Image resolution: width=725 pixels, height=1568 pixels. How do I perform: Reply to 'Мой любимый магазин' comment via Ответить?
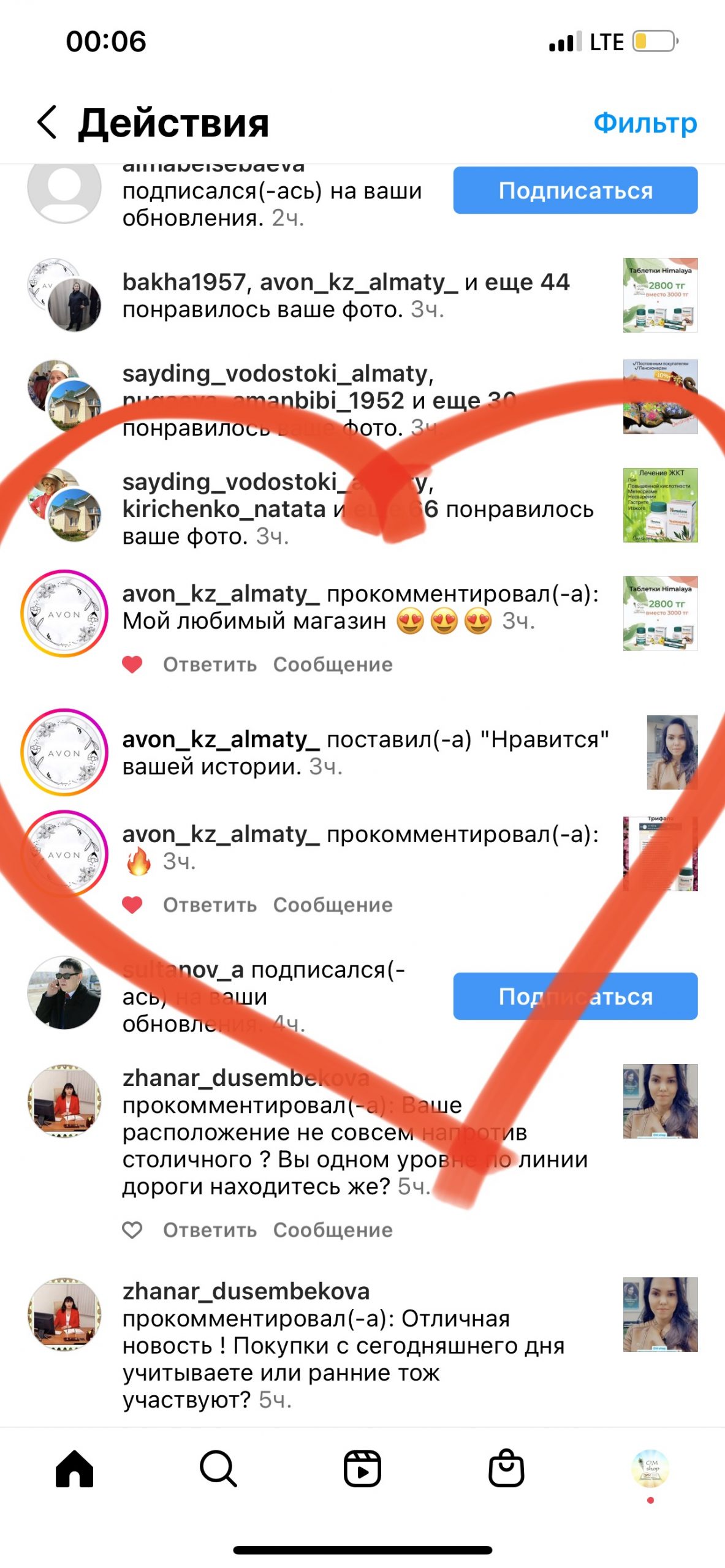tap(210, 665)
